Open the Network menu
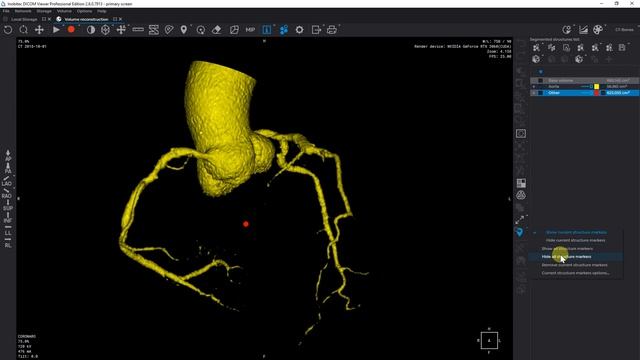This screenshot has width=640, height=360. (23, 11)
